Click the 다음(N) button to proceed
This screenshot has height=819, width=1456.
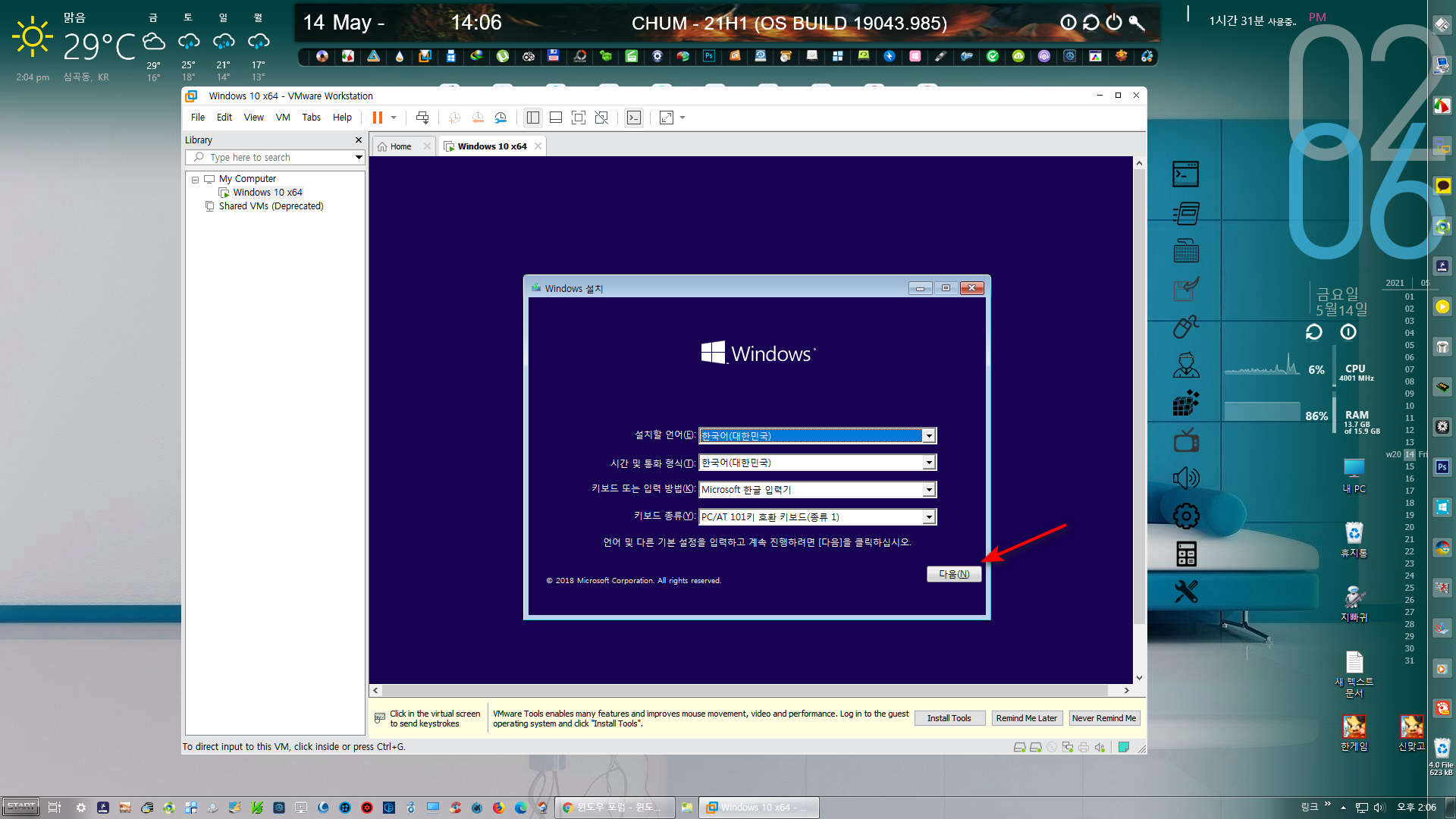(x=953, y=573)
